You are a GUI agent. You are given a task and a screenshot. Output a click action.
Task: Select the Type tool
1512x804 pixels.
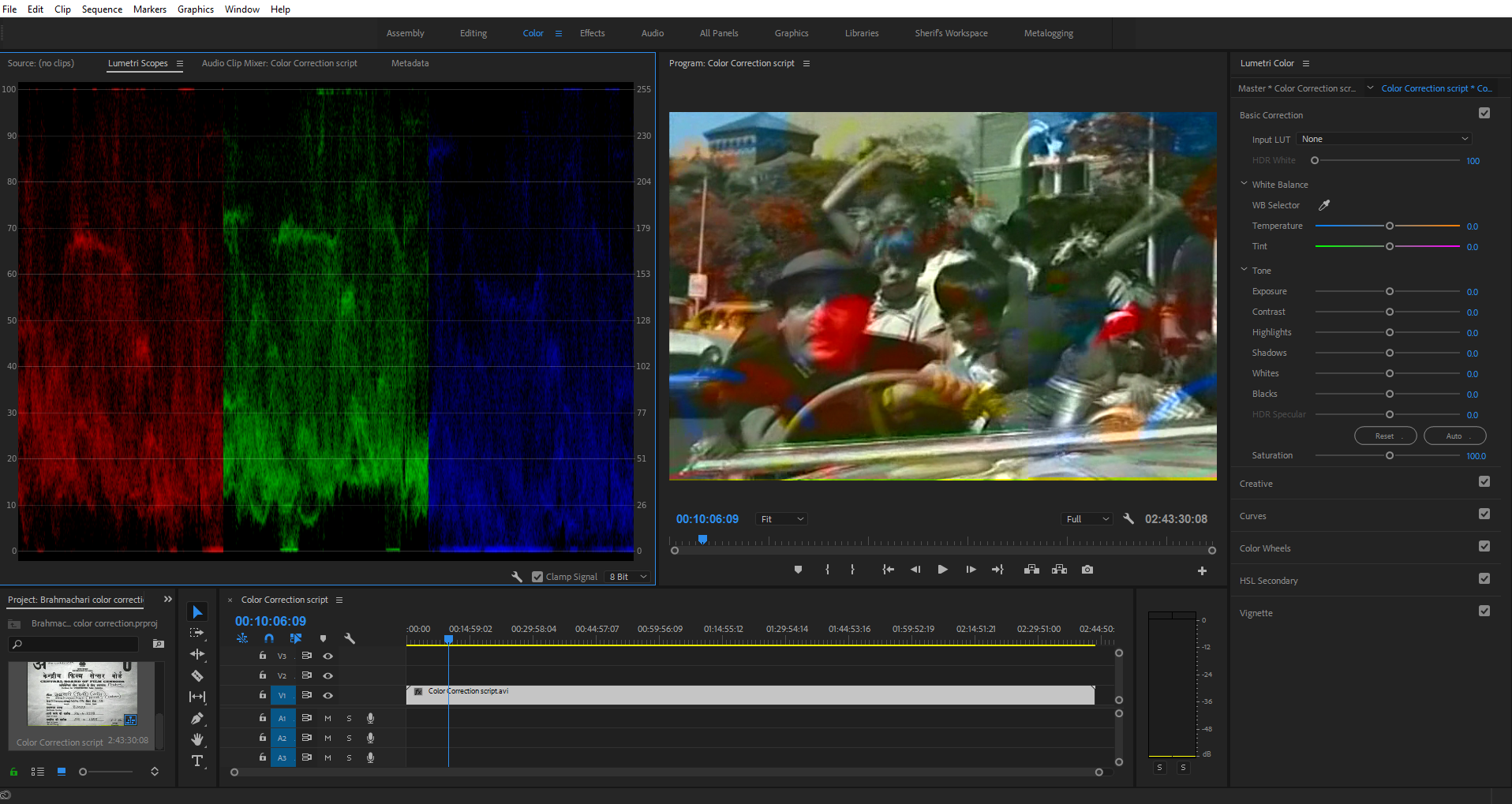[197, 761]
